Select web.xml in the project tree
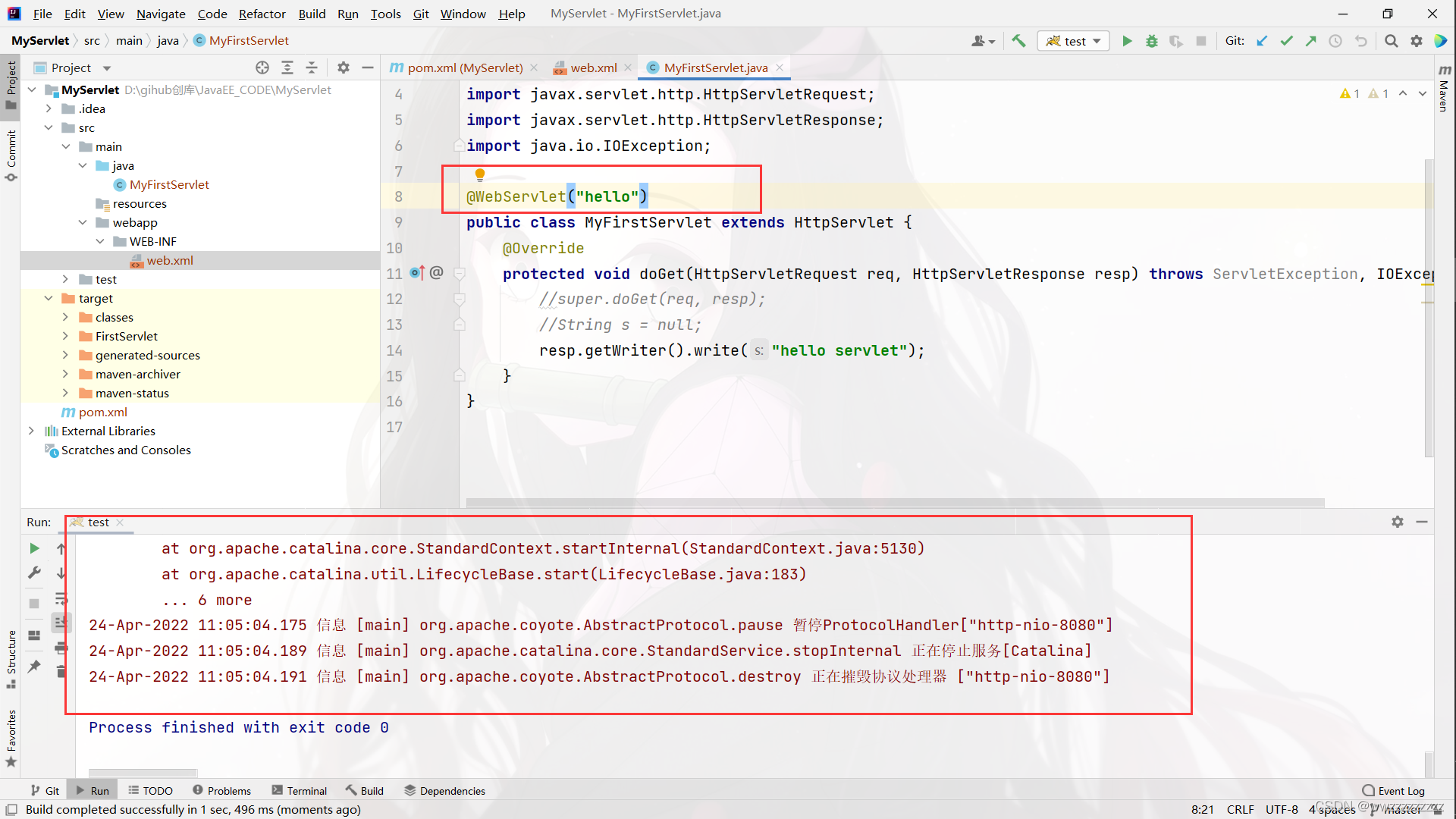Screen dimensions: 1456x819 [x=170, y=260]
